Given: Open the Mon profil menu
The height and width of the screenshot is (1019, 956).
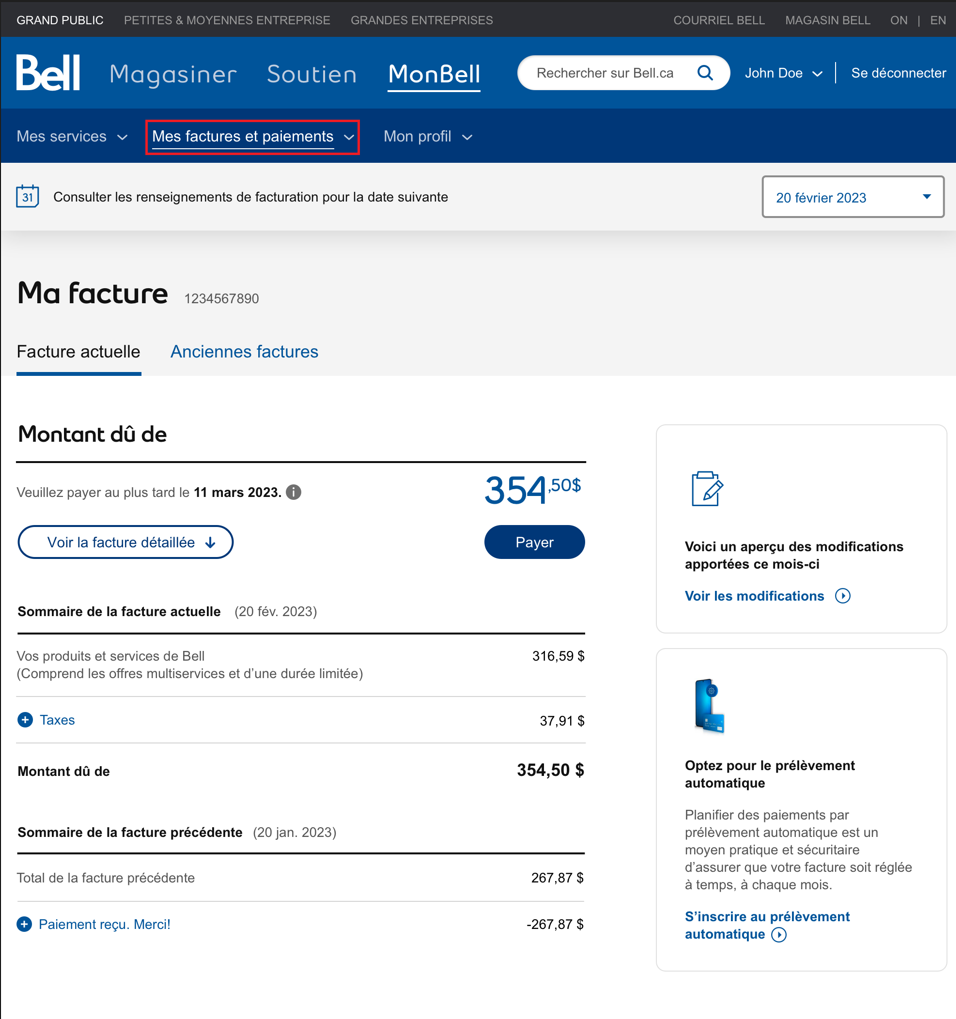Looking at the screenshot, I should pyautogui.click(x=427, y=137).
